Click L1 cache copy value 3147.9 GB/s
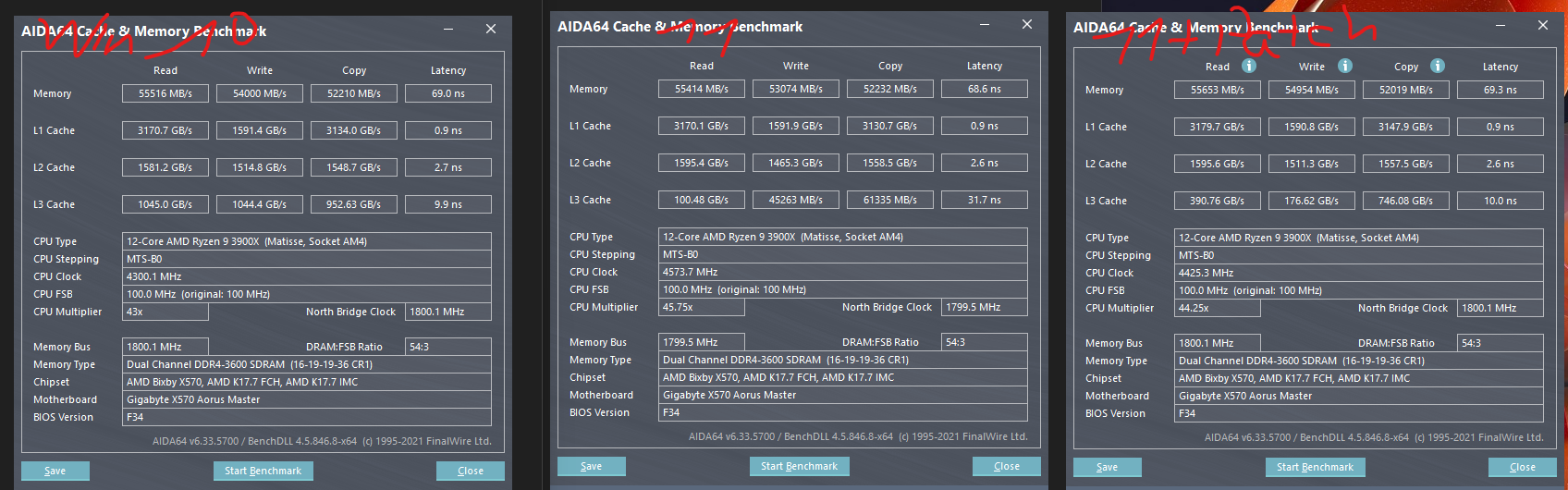Image resolution: width=1568 pixels, height=490 pixels. coord(1406,127)
